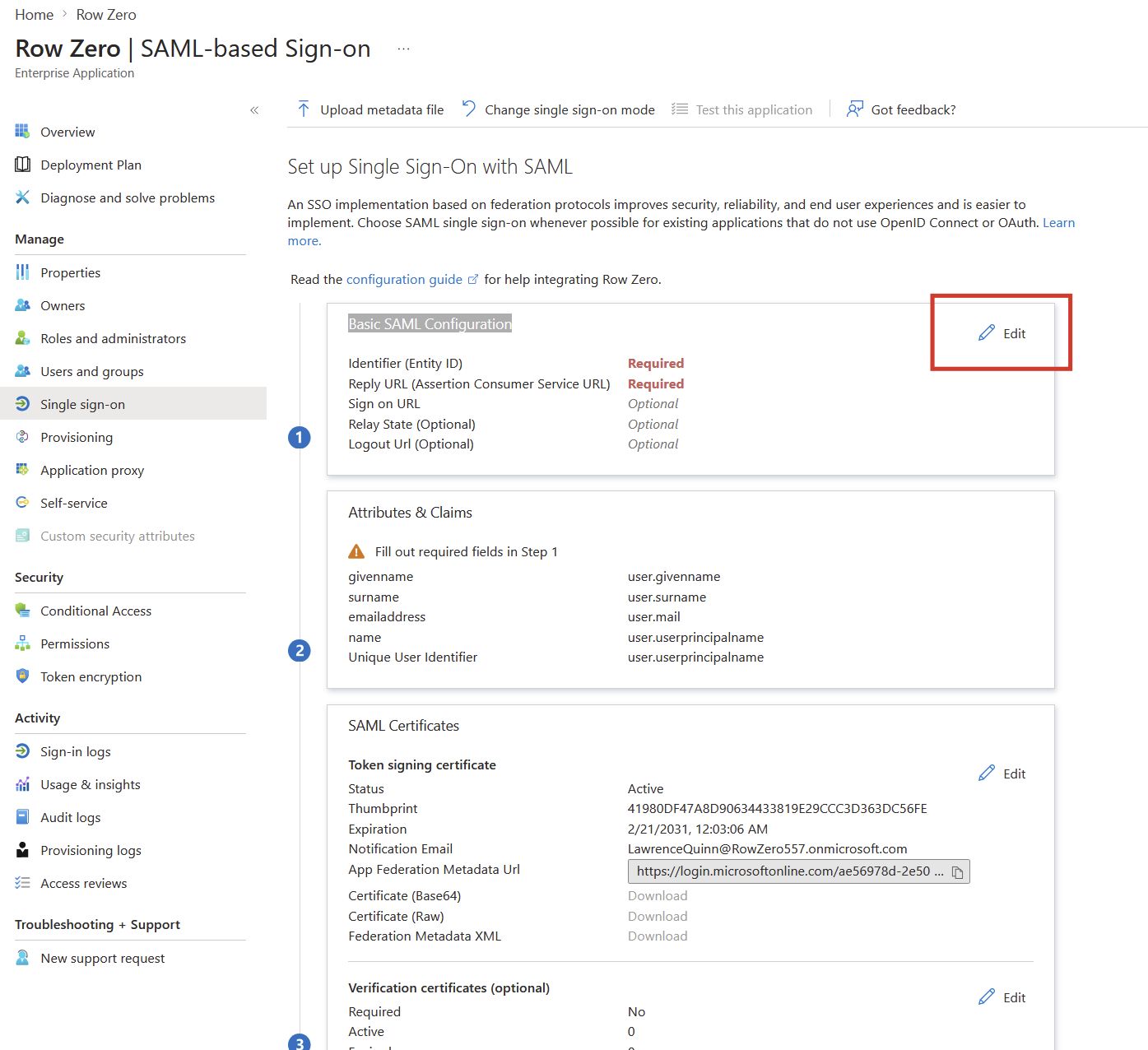Click the Users and groups icon
Image resolution: width=1148 pixels, height=1050 pixels.
22,371
